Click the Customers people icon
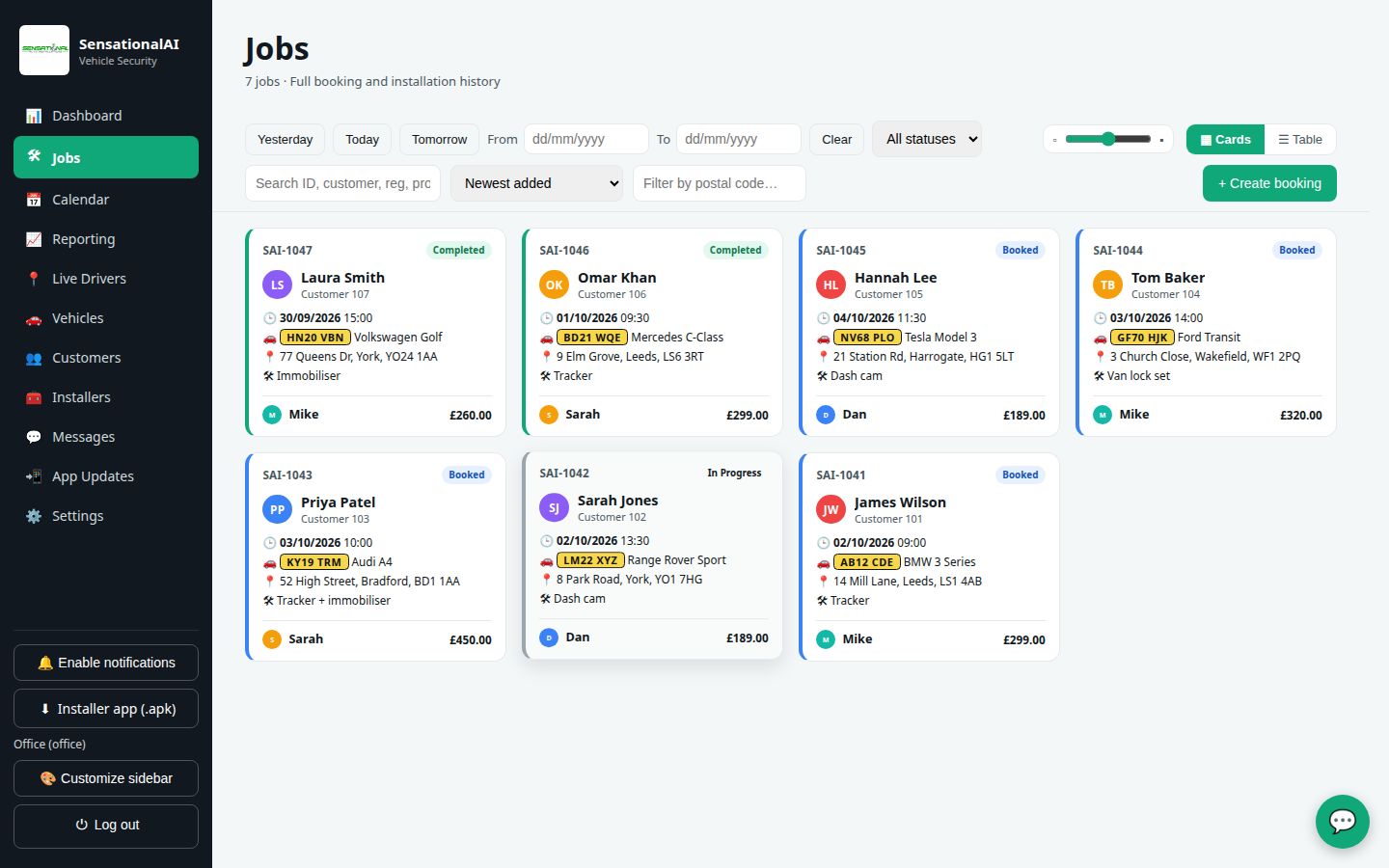1389x868 pixels. pos(34,358)
